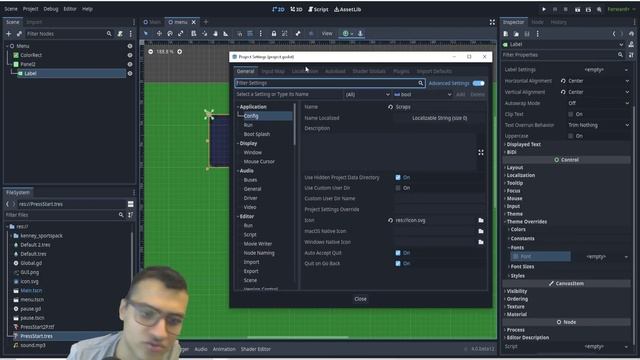Switch to the 3D workspace

point(296,9)
